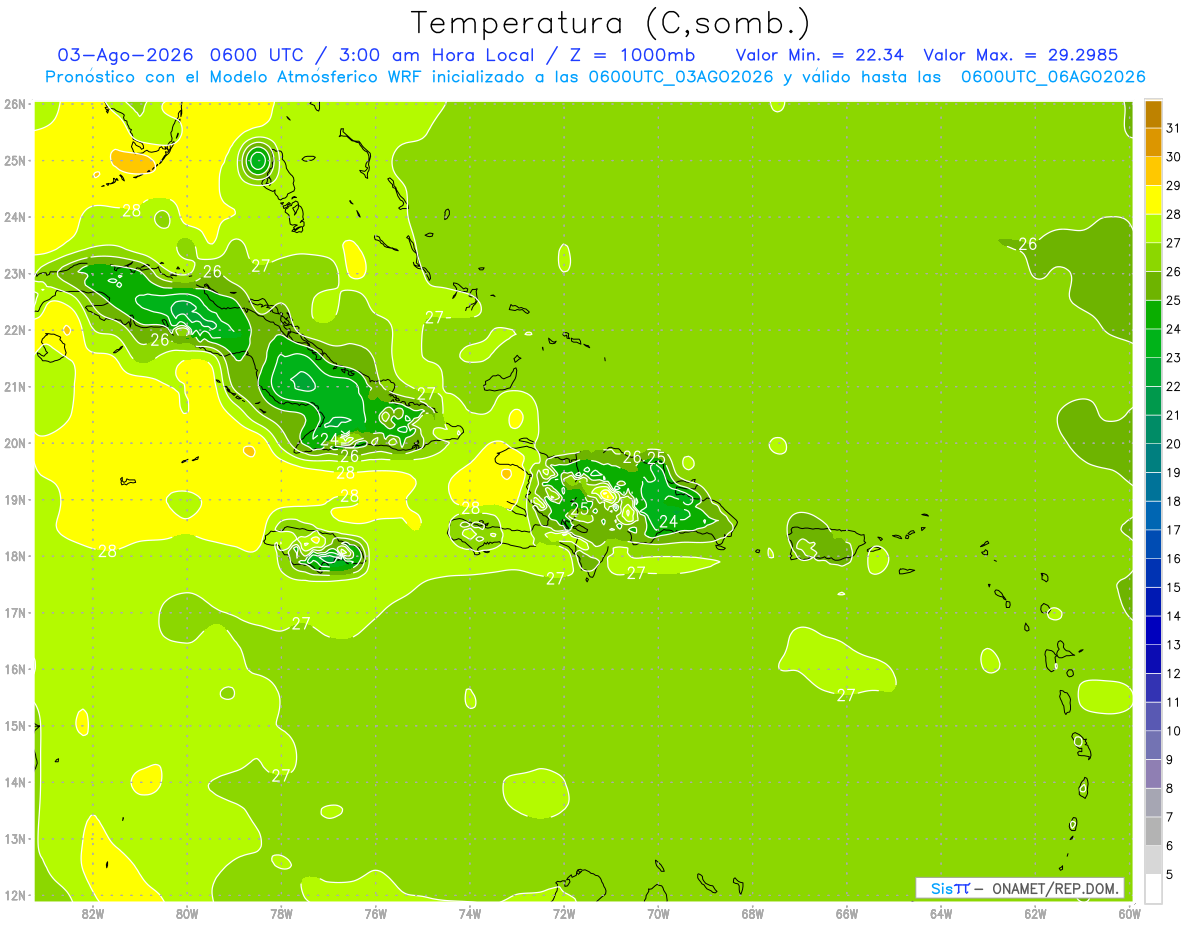
Task: Click the "13N" latitude axis label
Action: (x=15, y=838)
